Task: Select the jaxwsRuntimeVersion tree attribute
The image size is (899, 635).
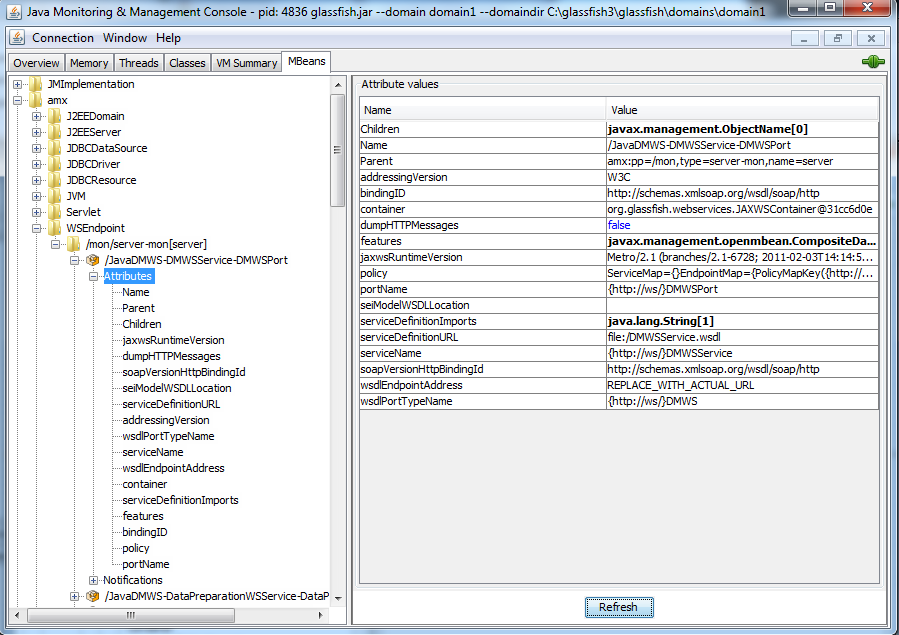Action: (x=173, y=340)
